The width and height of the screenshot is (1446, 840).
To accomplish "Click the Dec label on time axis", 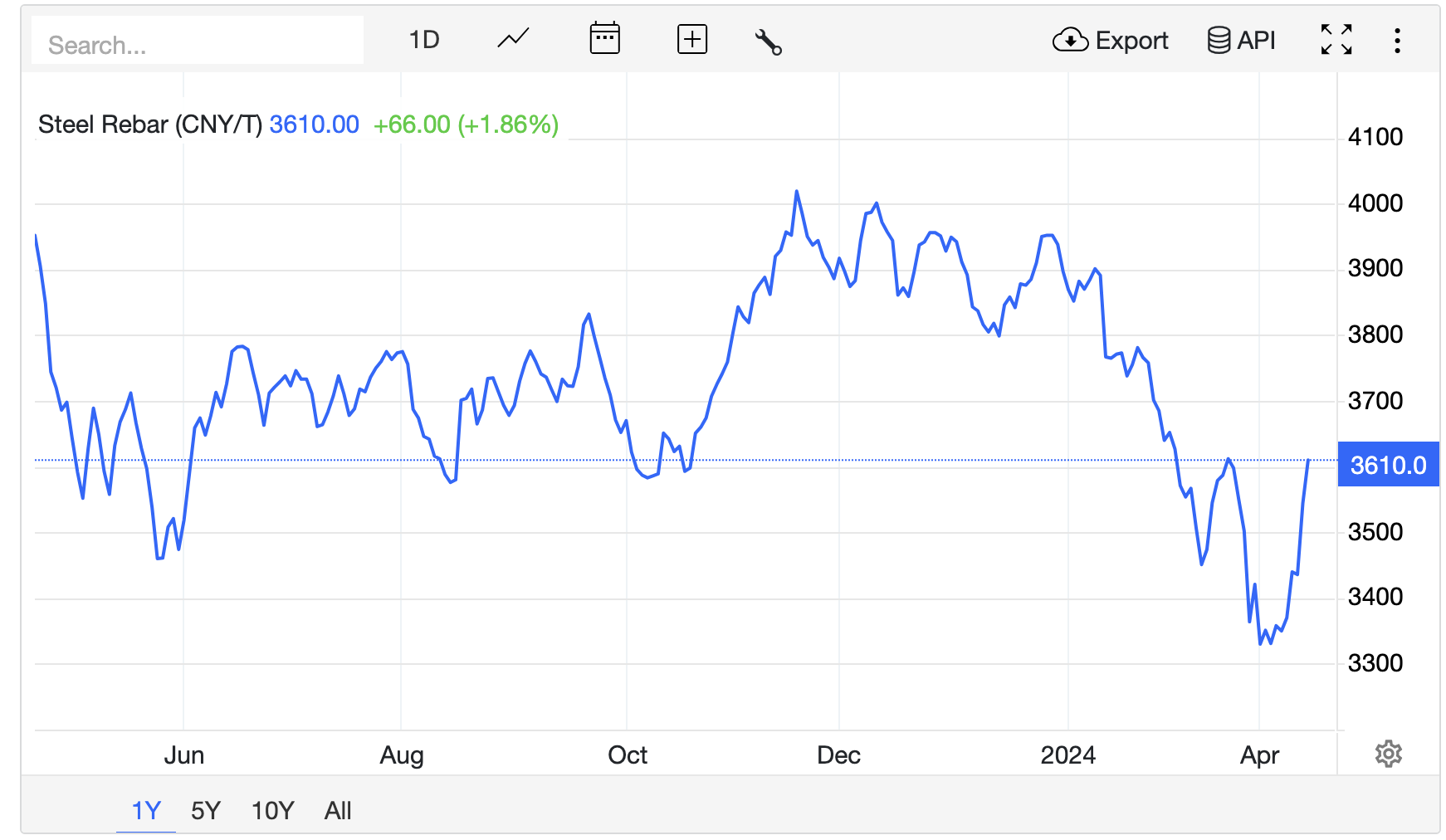I will pos(838,755).
